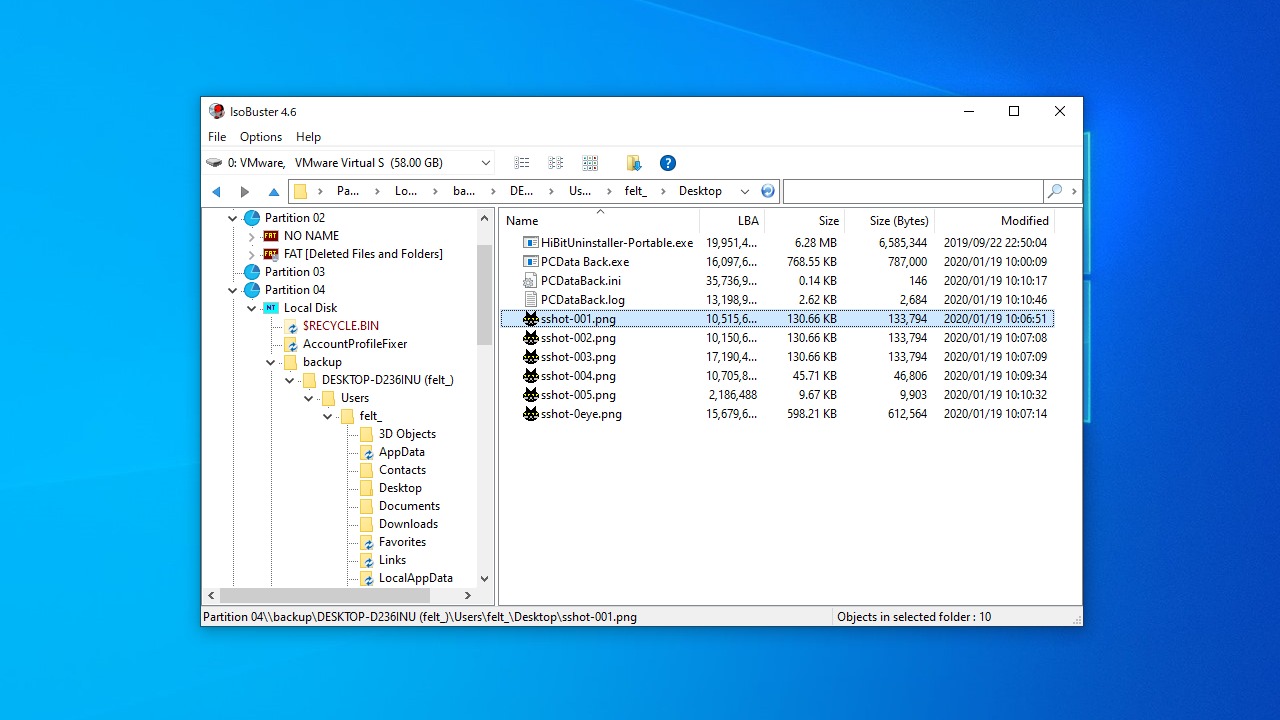
Task: Sort by the Size (Bytes) column header
Action: tap(890, 221)
